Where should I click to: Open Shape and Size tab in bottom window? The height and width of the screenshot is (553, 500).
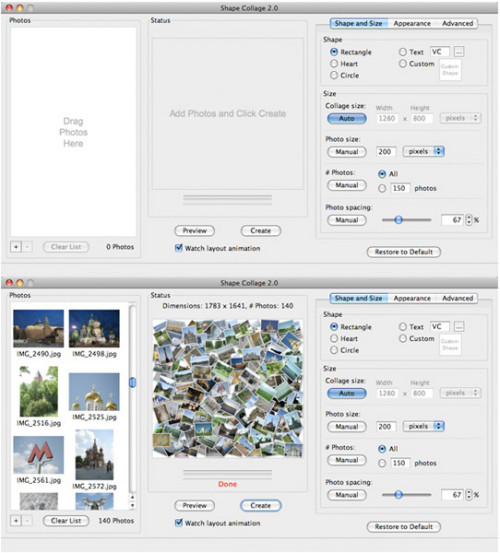pos(359,298)
